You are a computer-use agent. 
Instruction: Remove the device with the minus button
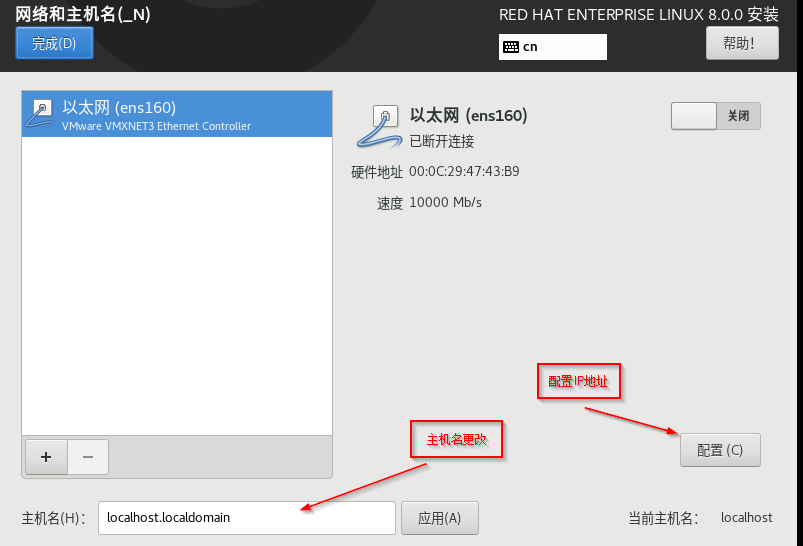(88, 456)
